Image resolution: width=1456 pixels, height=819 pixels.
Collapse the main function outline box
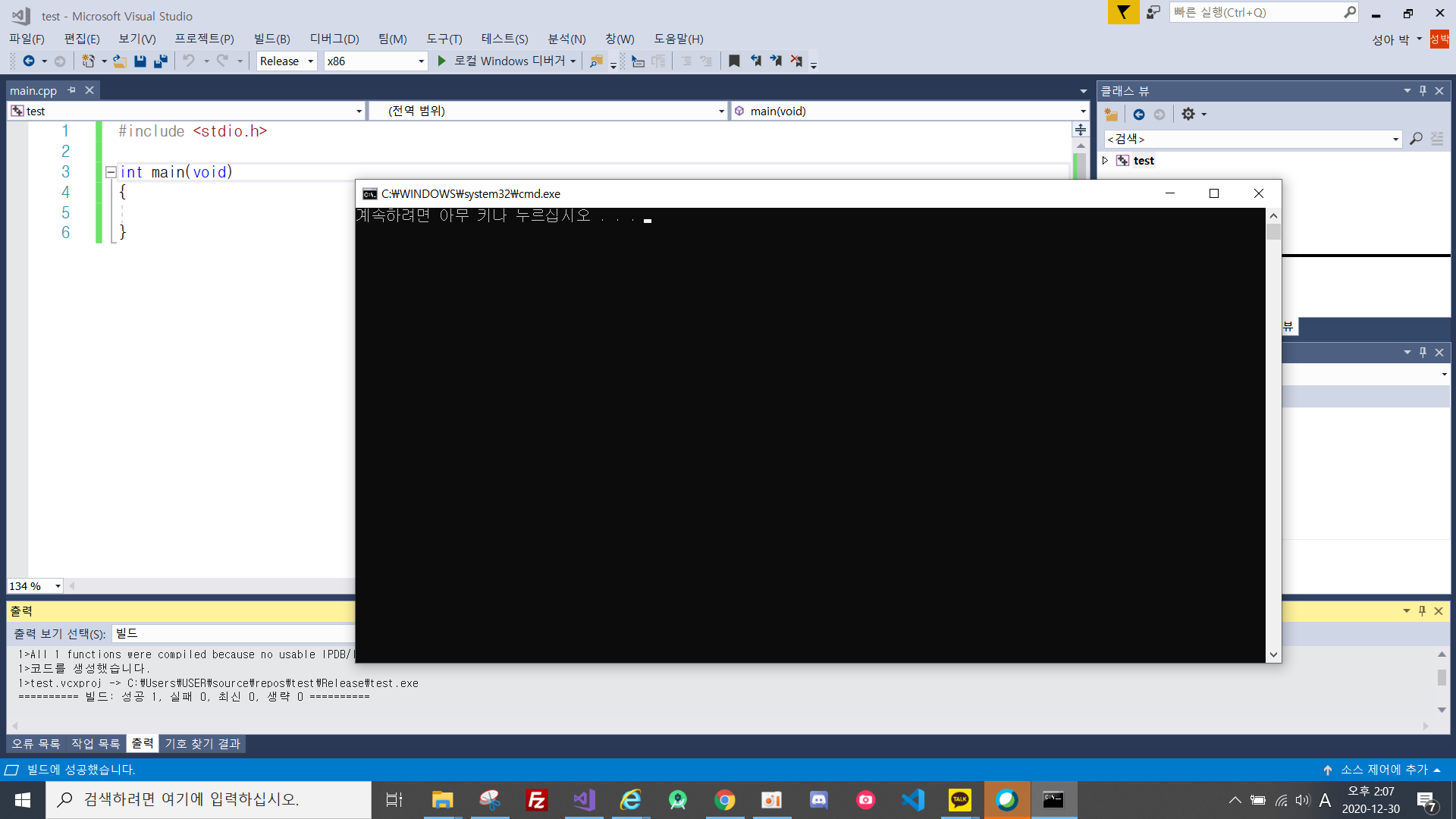pyautogui.click(x=111, y=172)
